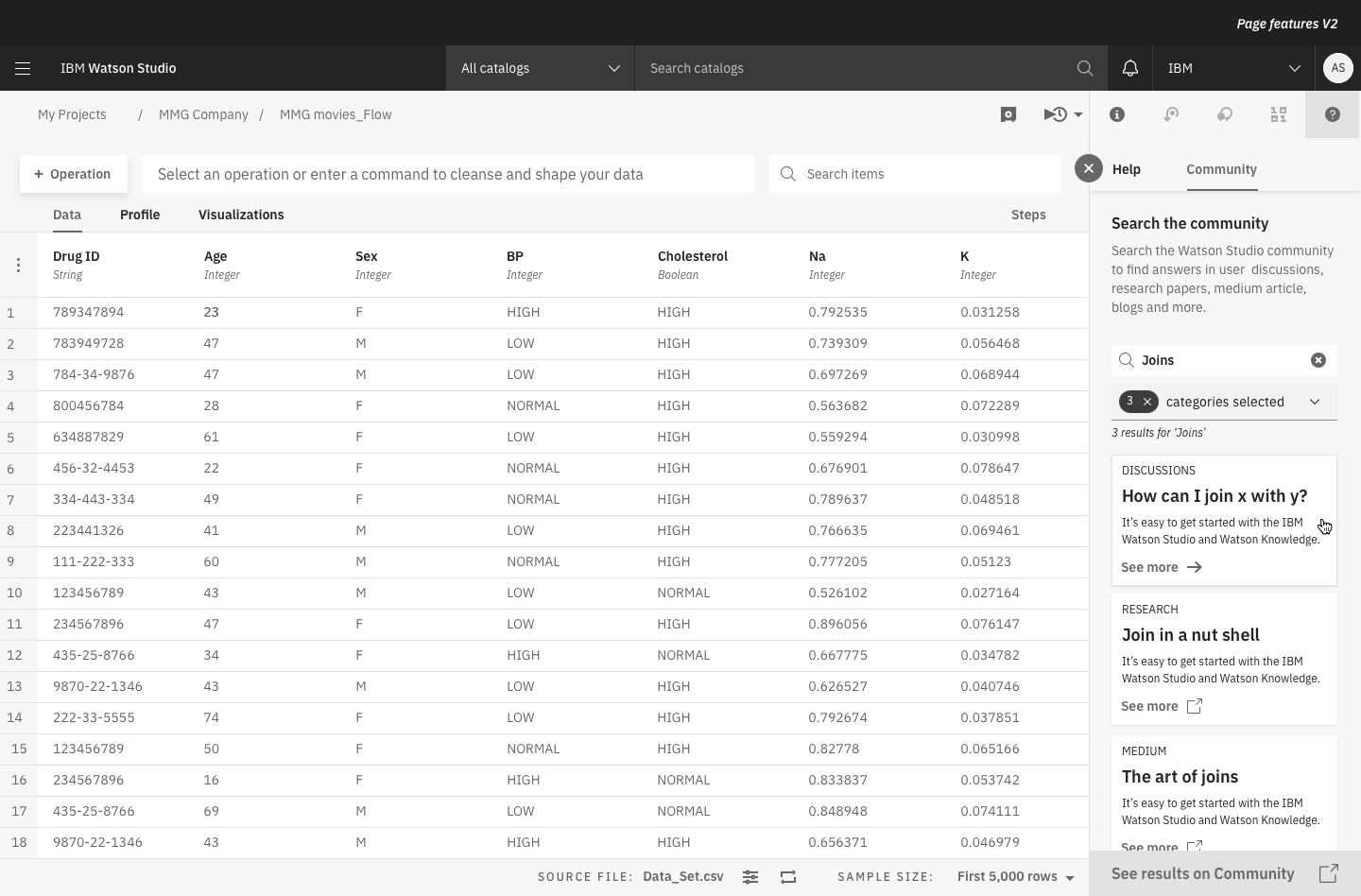Switch to the Visualizations tab
The image size is (1361, 896).
[241, 215]
